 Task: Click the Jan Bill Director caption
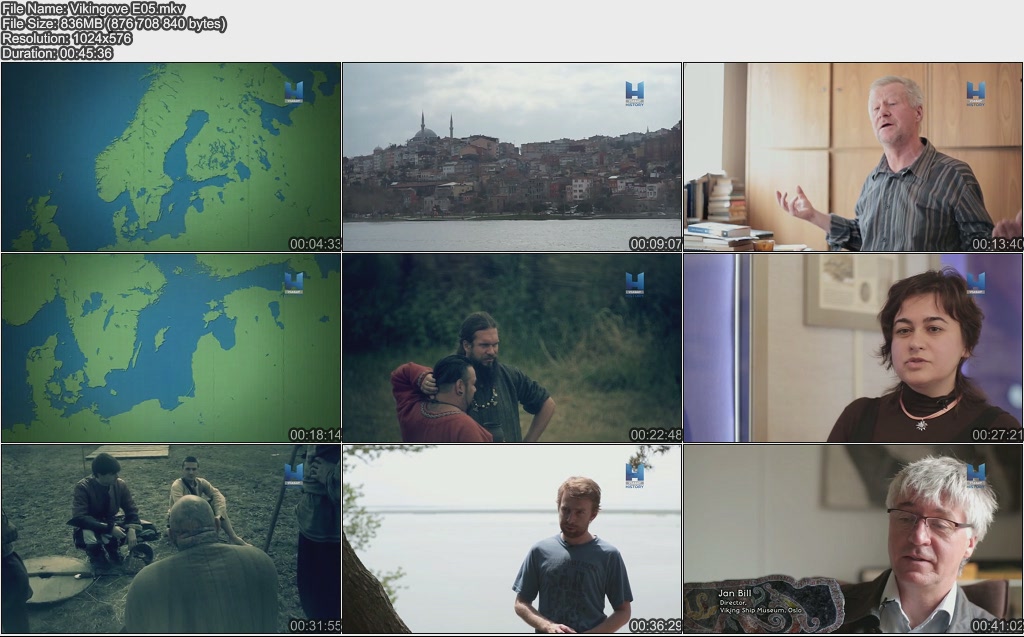(x=745, y=601)
